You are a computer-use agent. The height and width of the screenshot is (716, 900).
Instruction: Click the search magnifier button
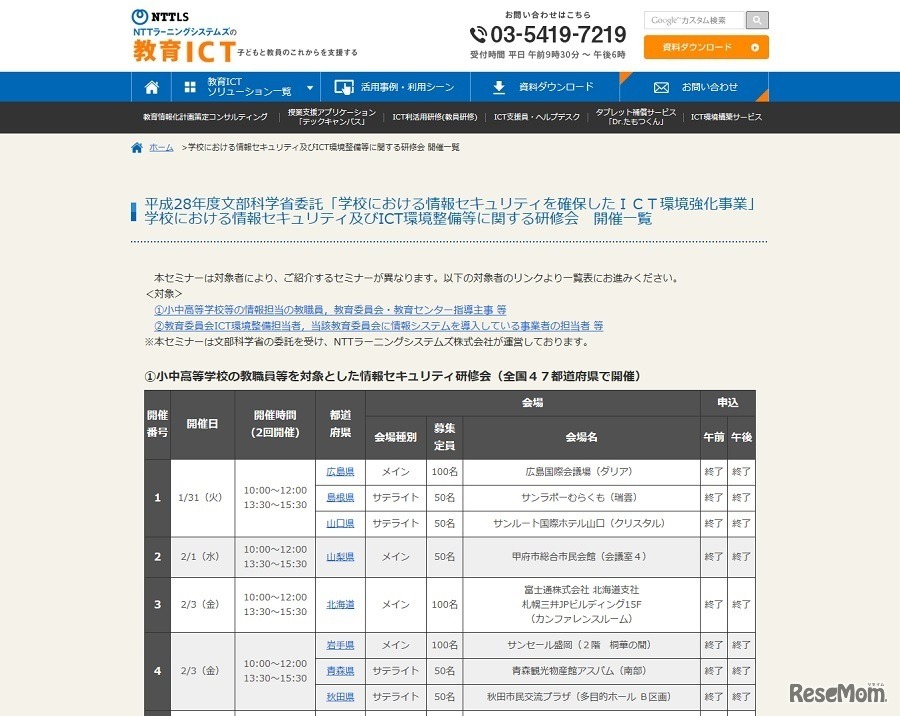(x=757, y=20)
